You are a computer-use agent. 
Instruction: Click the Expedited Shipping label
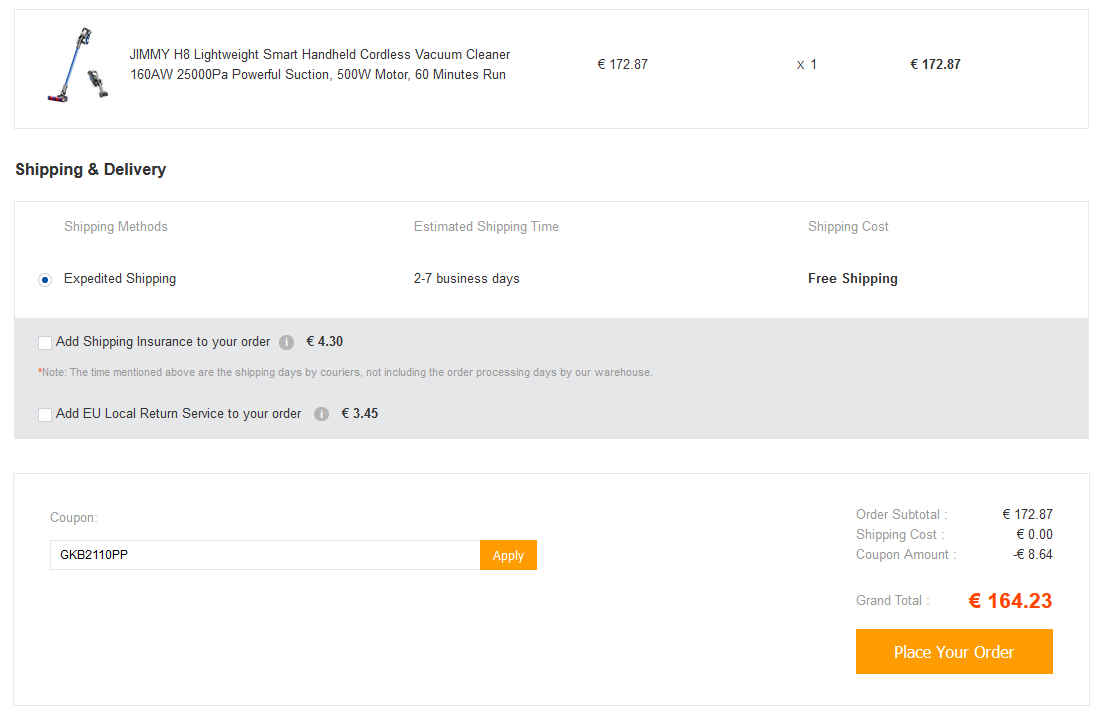pos(120,279)
